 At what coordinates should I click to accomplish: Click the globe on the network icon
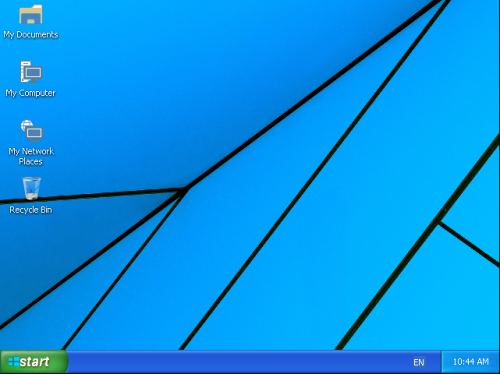click(27, 125)
